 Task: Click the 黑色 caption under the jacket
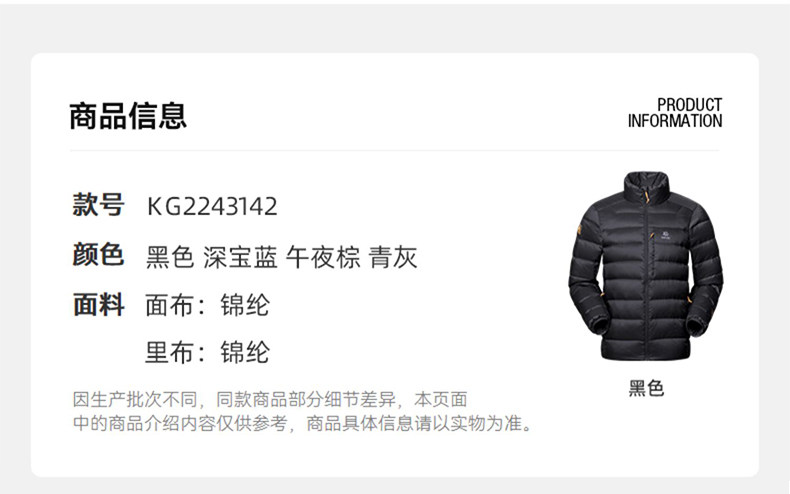point(646,389)
